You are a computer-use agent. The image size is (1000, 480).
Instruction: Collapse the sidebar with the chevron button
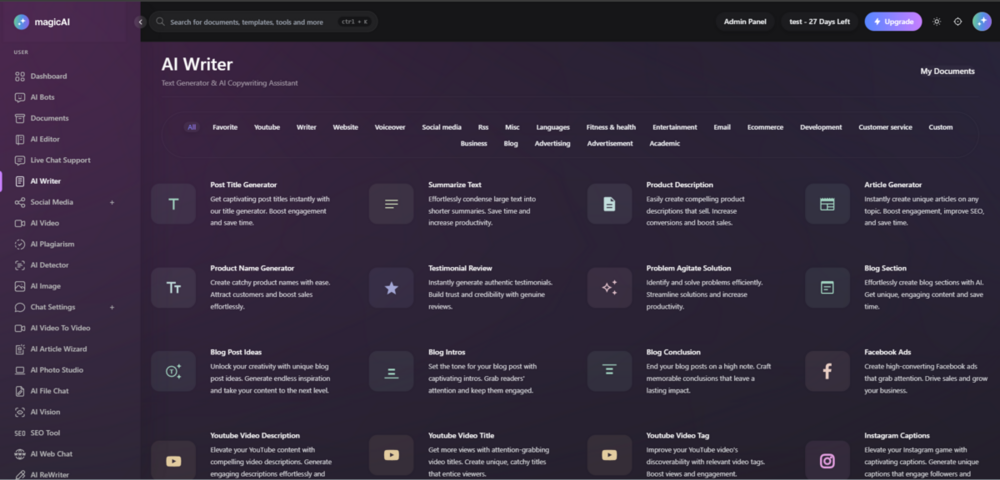(x=140, y=22)
